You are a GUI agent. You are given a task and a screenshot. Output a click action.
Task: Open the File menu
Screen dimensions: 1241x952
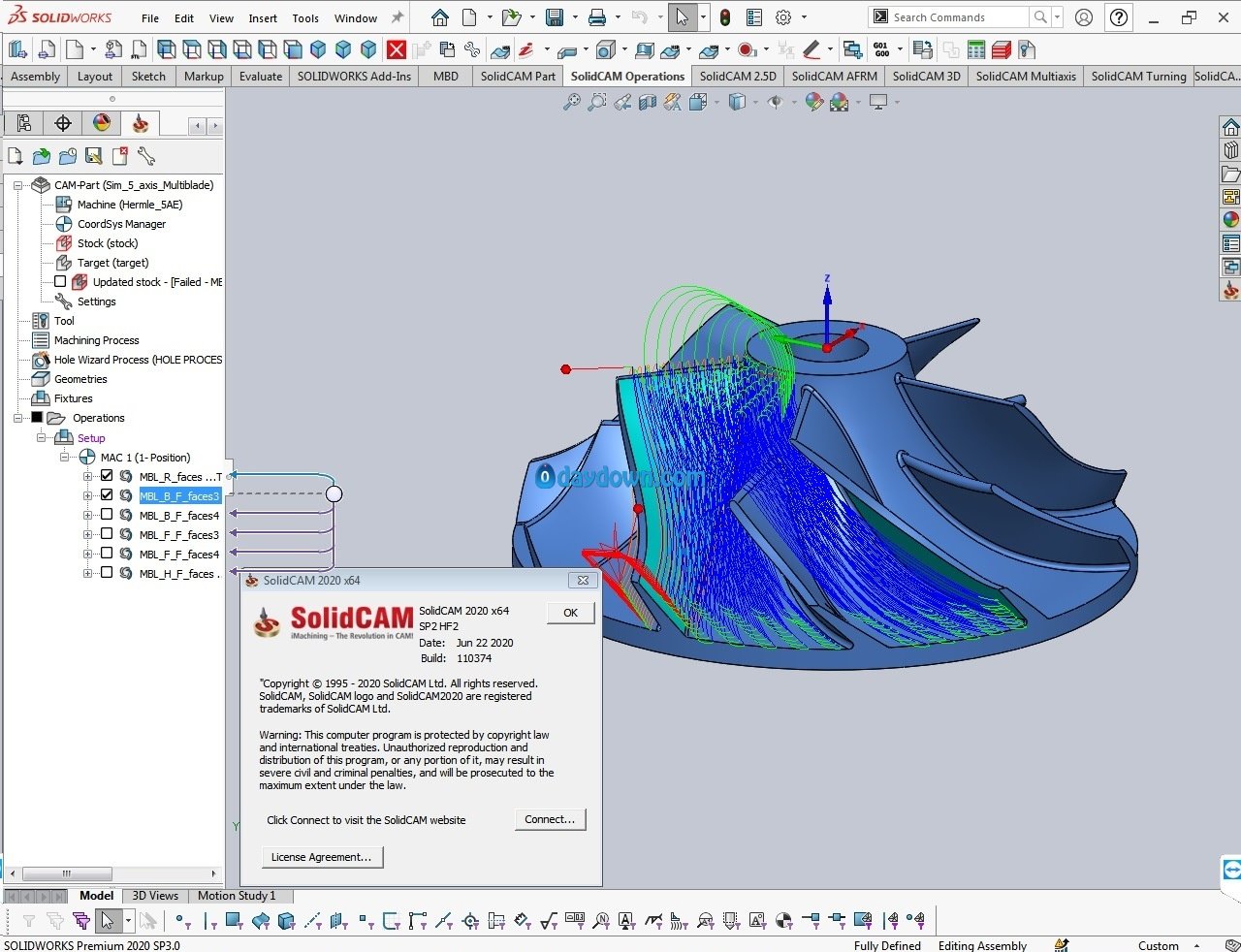point(150,18)
